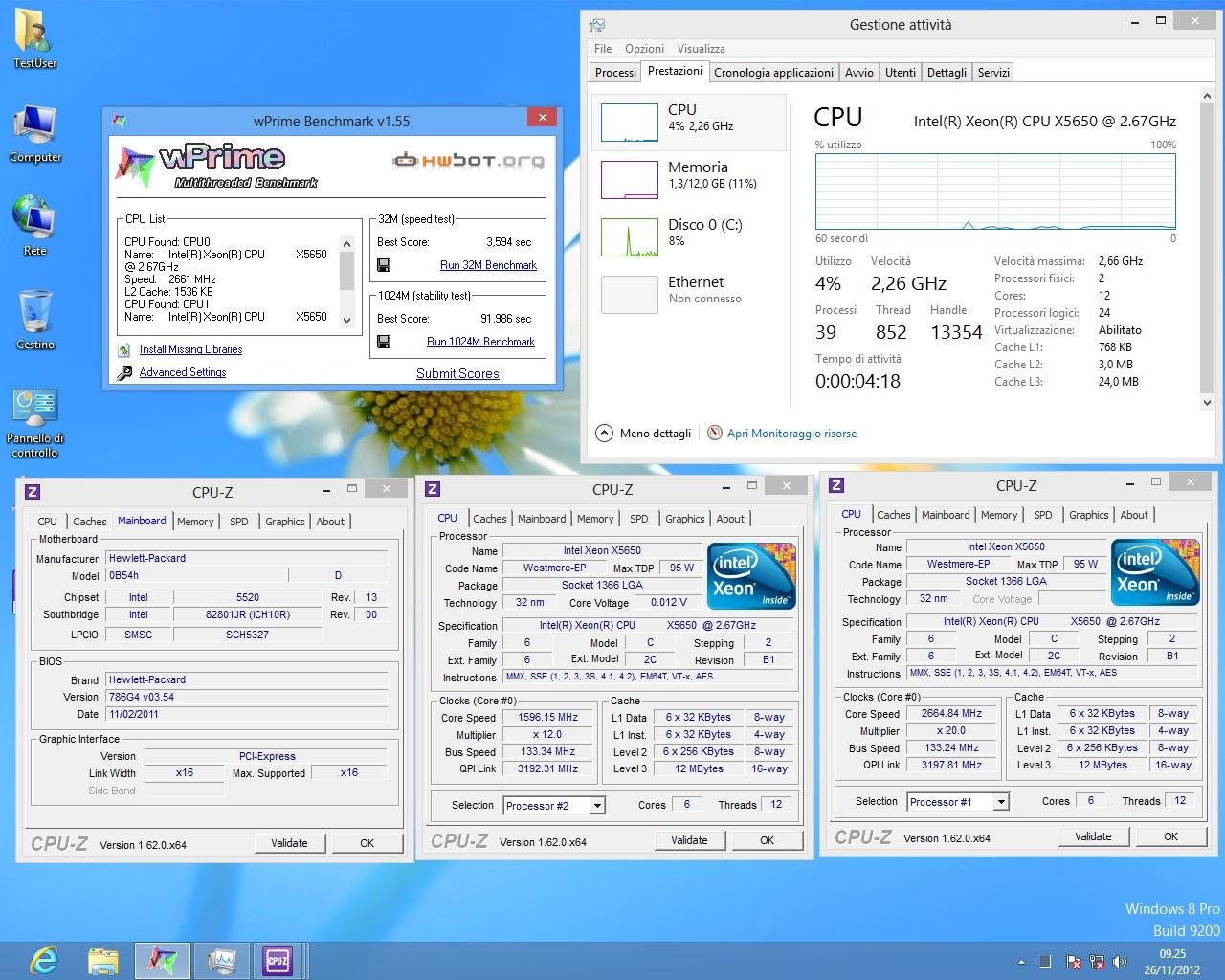This screenshot has height=980, width=1225.
Task: Open Processor #2 selection dropdown in CPU-Z
Action: coord(597,806)
